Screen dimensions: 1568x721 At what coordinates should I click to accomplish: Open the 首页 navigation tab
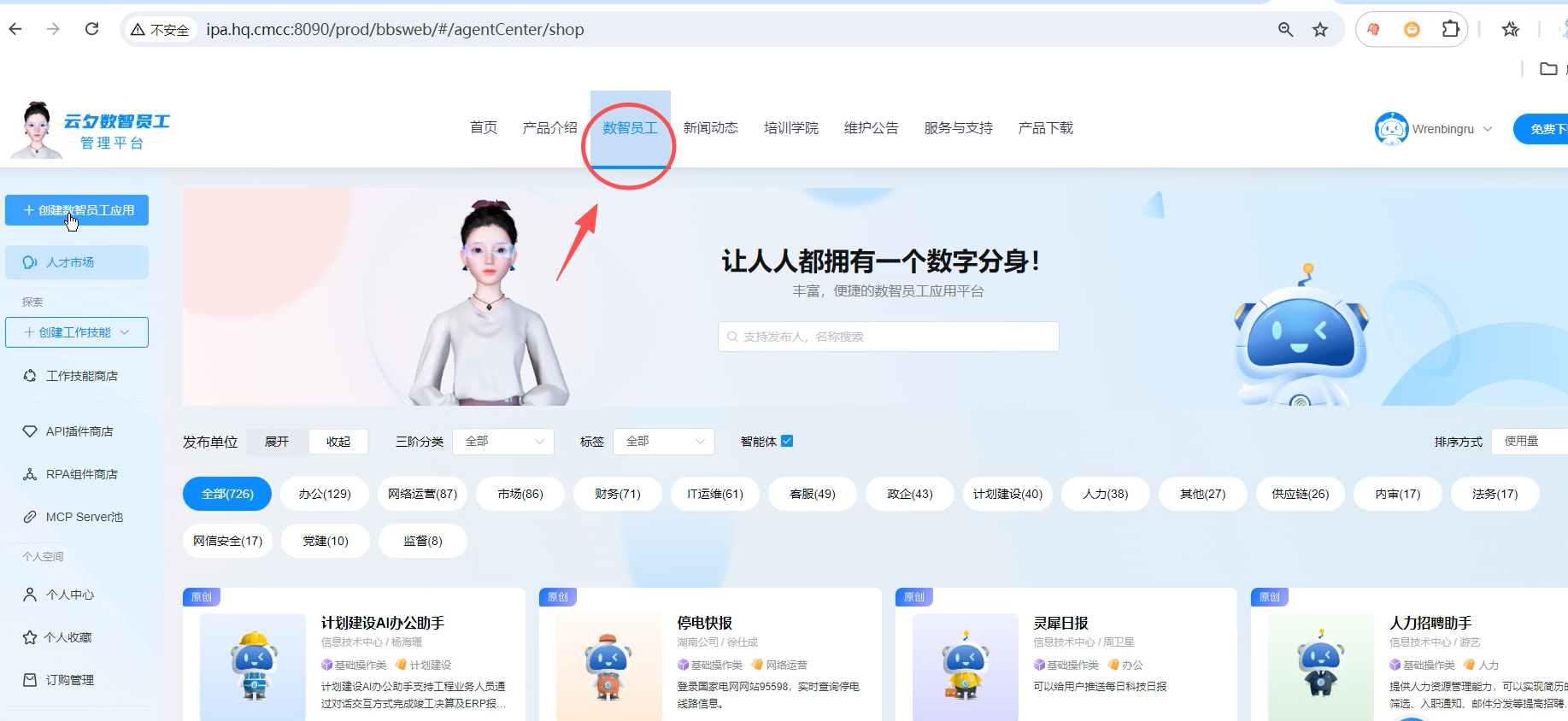[x=484, y=127]
